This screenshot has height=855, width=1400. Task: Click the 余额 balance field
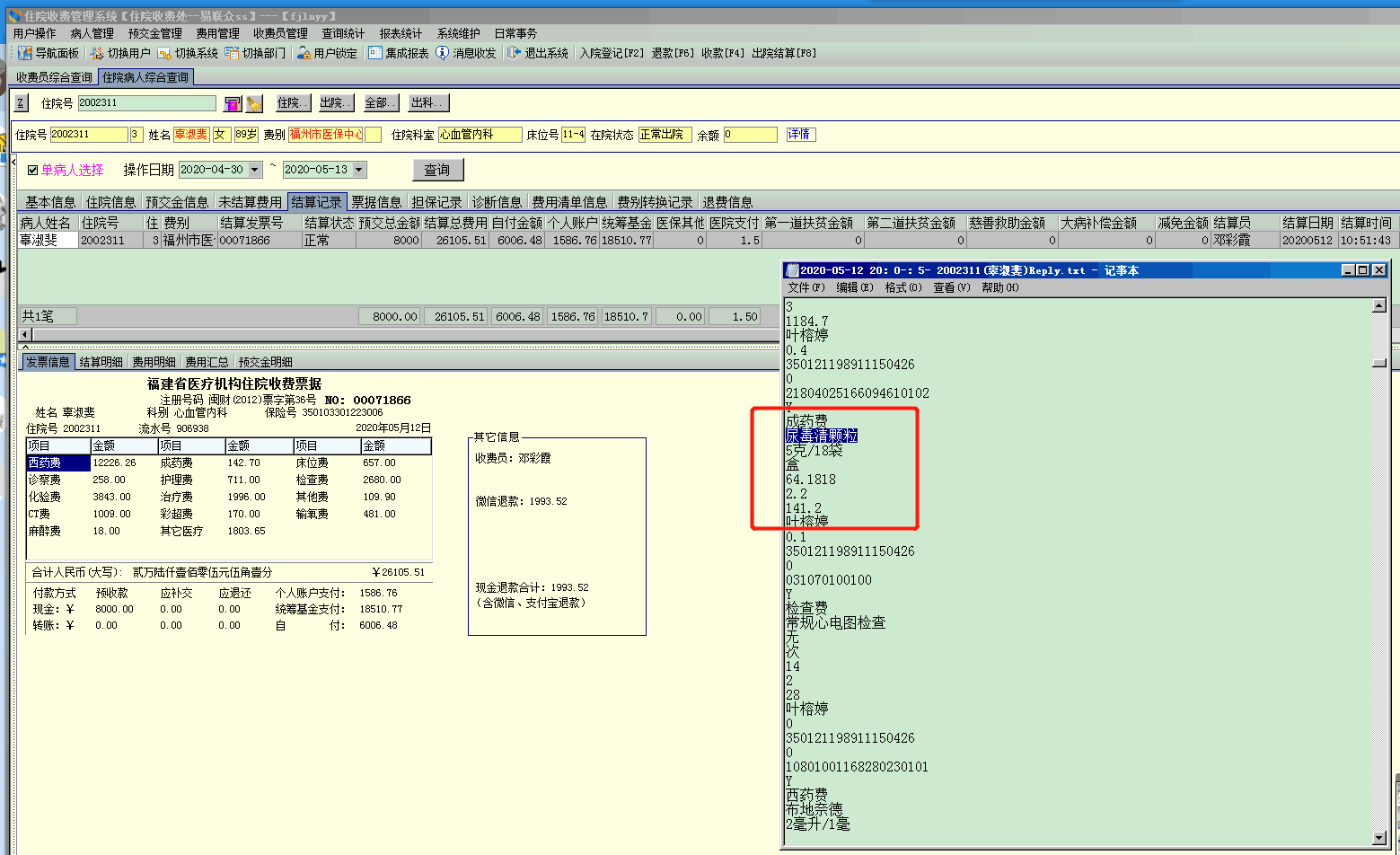pos(751,135)
